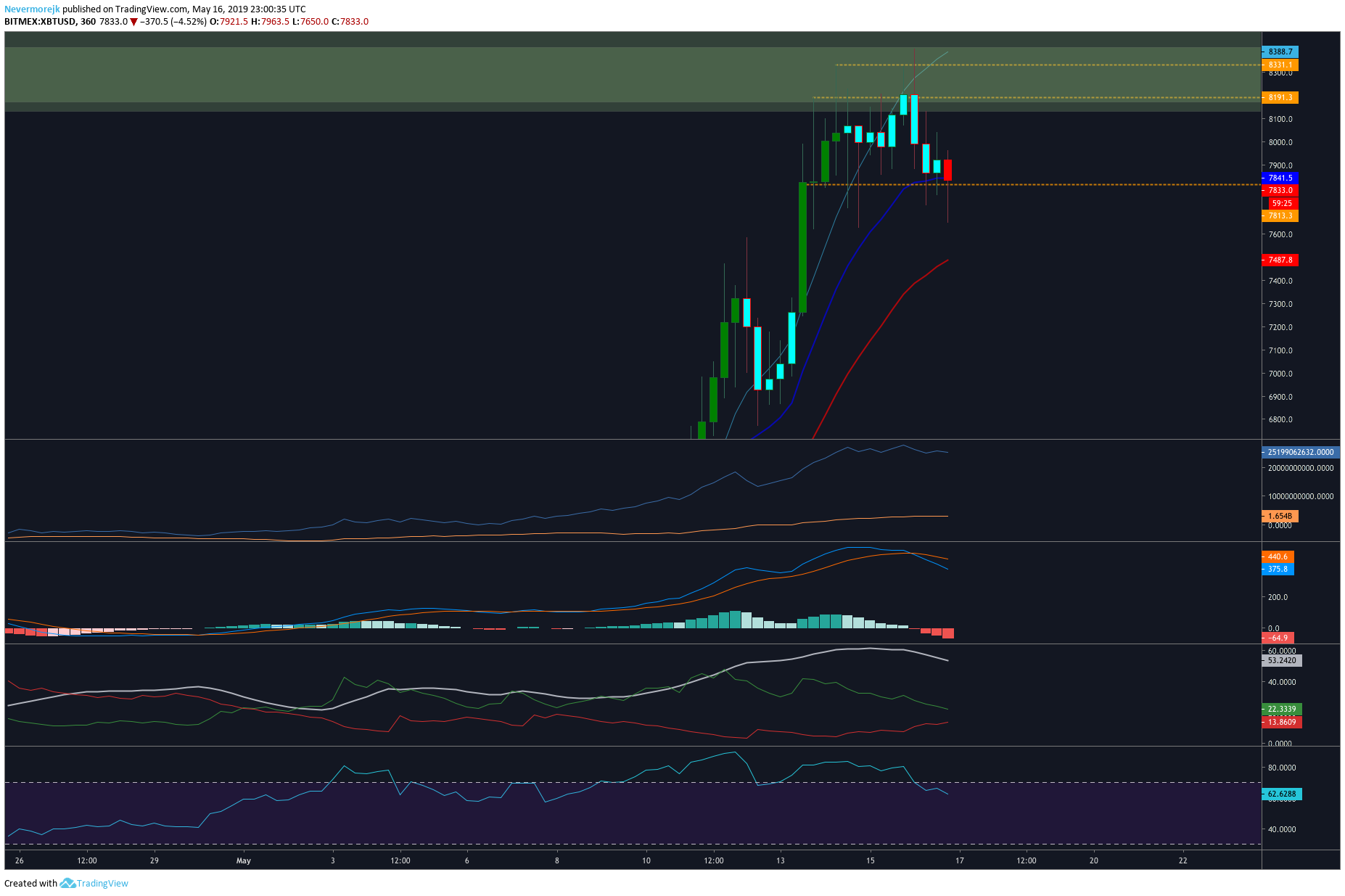Click the 1.654B orange indicator value
The image size is (1345, 896).
point(1280,517)
